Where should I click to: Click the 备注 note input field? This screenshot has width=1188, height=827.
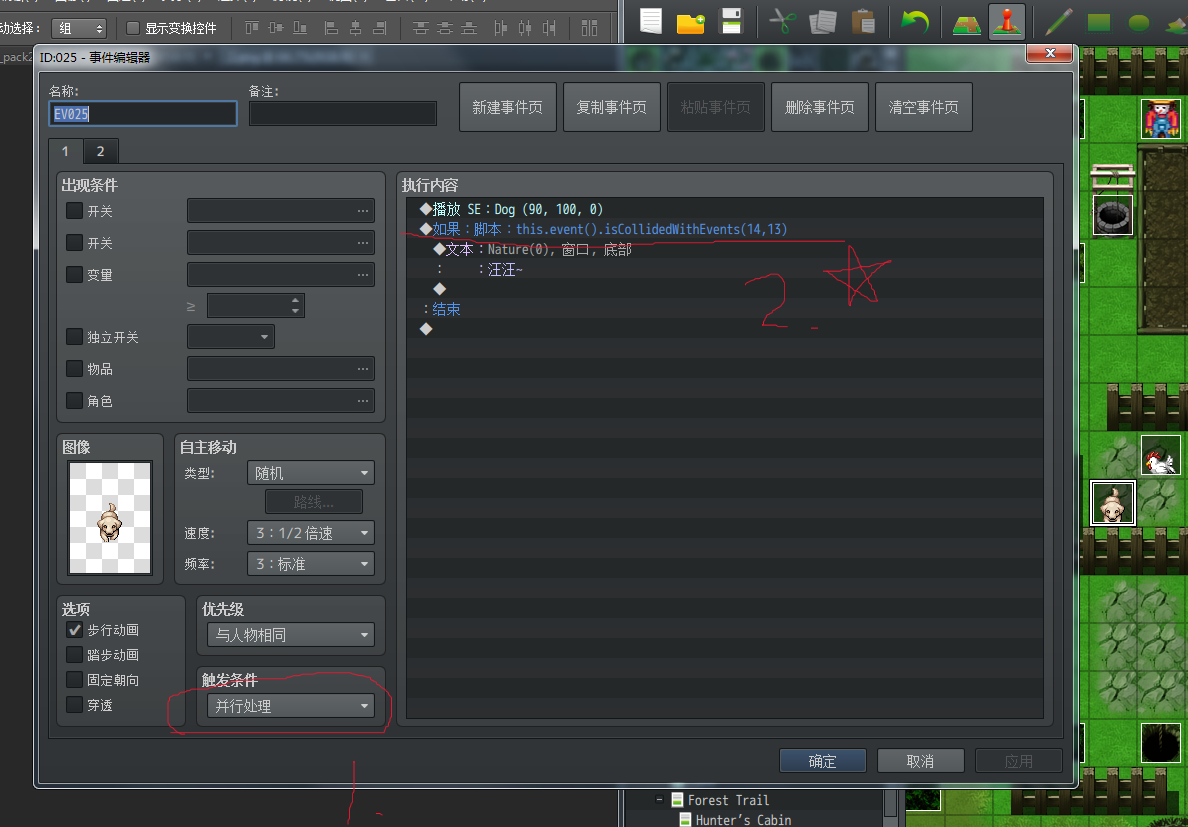coord(342,114)
